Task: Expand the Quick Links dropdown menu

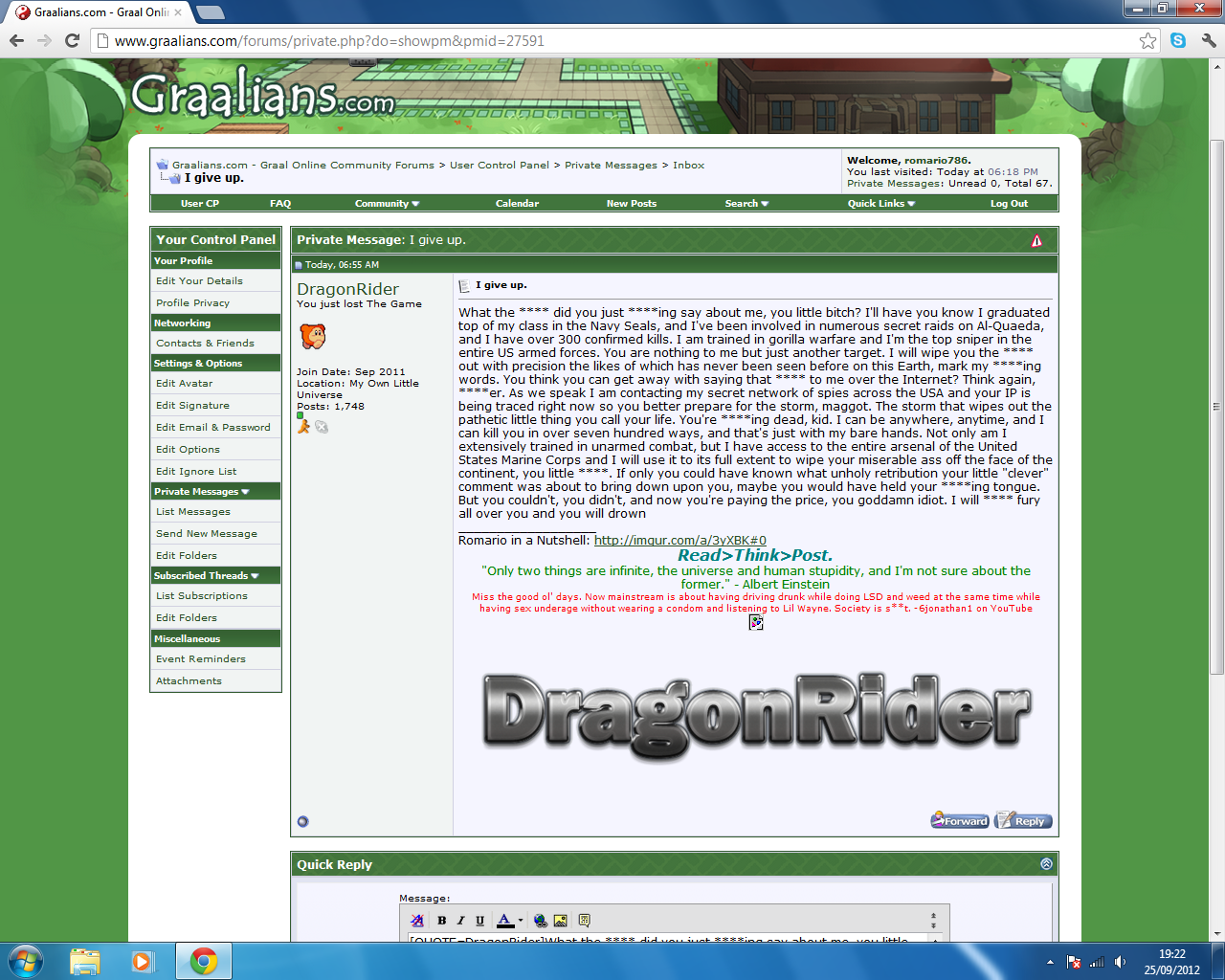Action: tap(880, 204)
